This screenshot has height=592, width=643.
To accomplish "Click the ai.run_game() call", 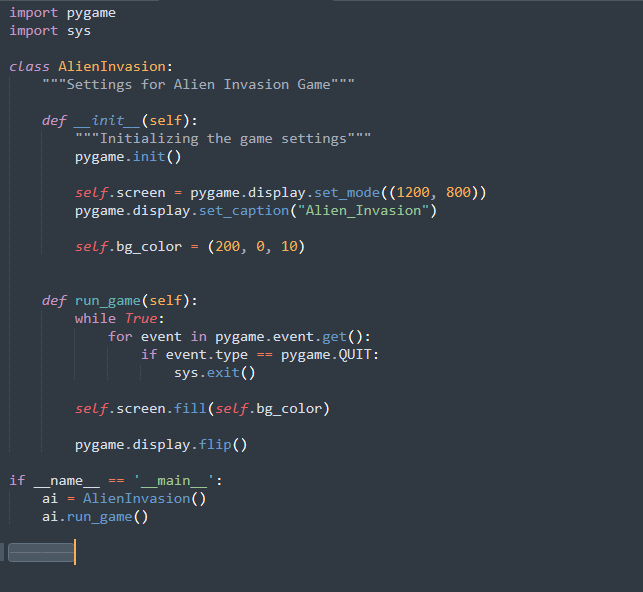I will (x=95, y=517).
